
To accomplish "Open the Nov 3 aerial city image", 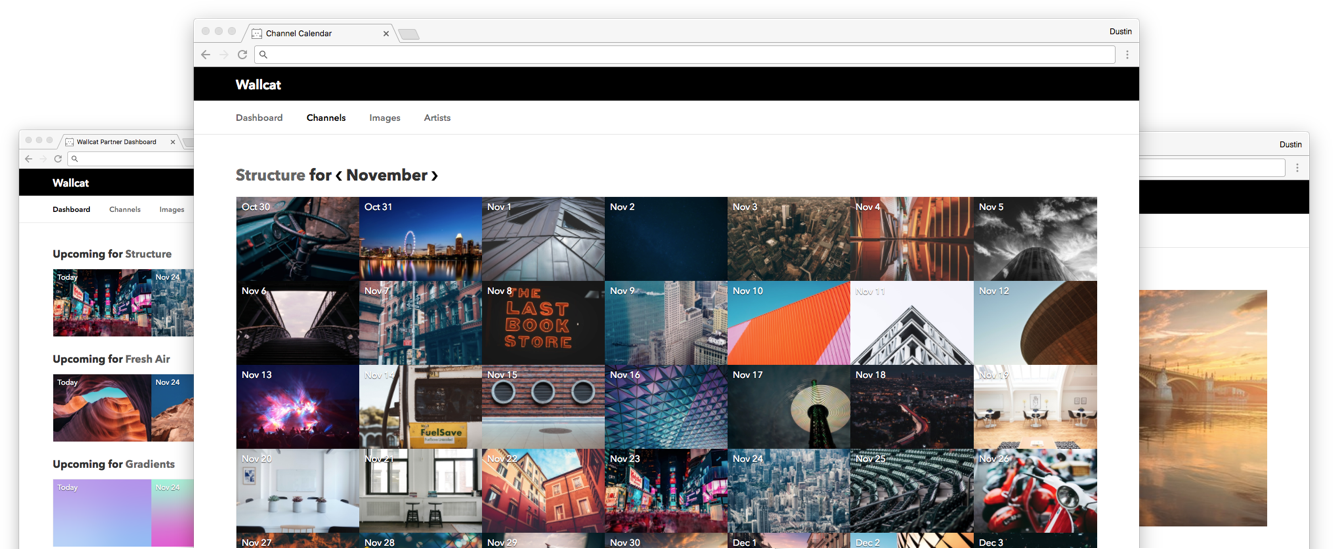I will [x=789, y=239].
